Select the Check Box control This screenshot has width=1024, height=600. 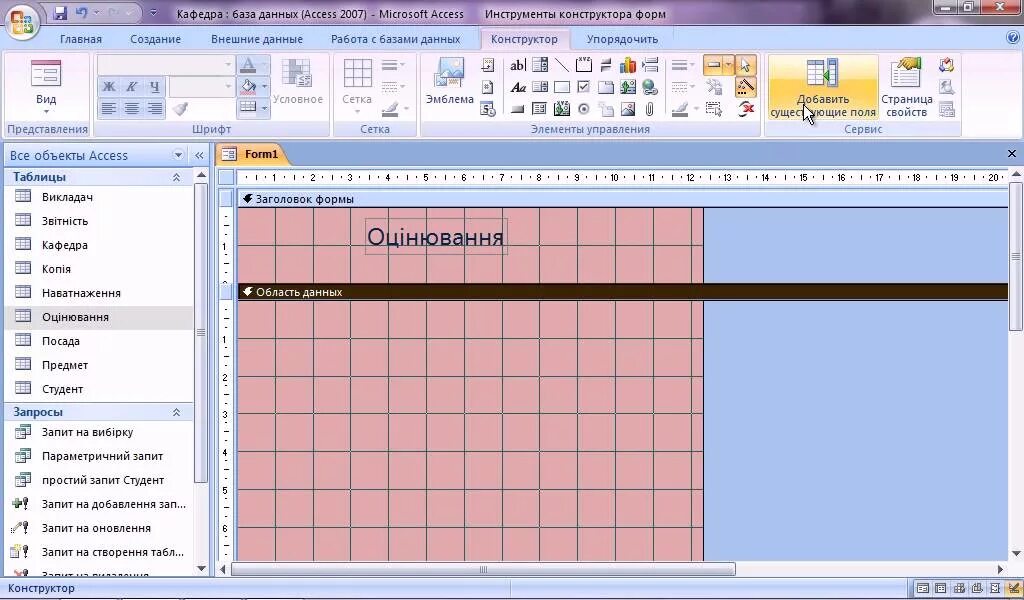point(584,87)
